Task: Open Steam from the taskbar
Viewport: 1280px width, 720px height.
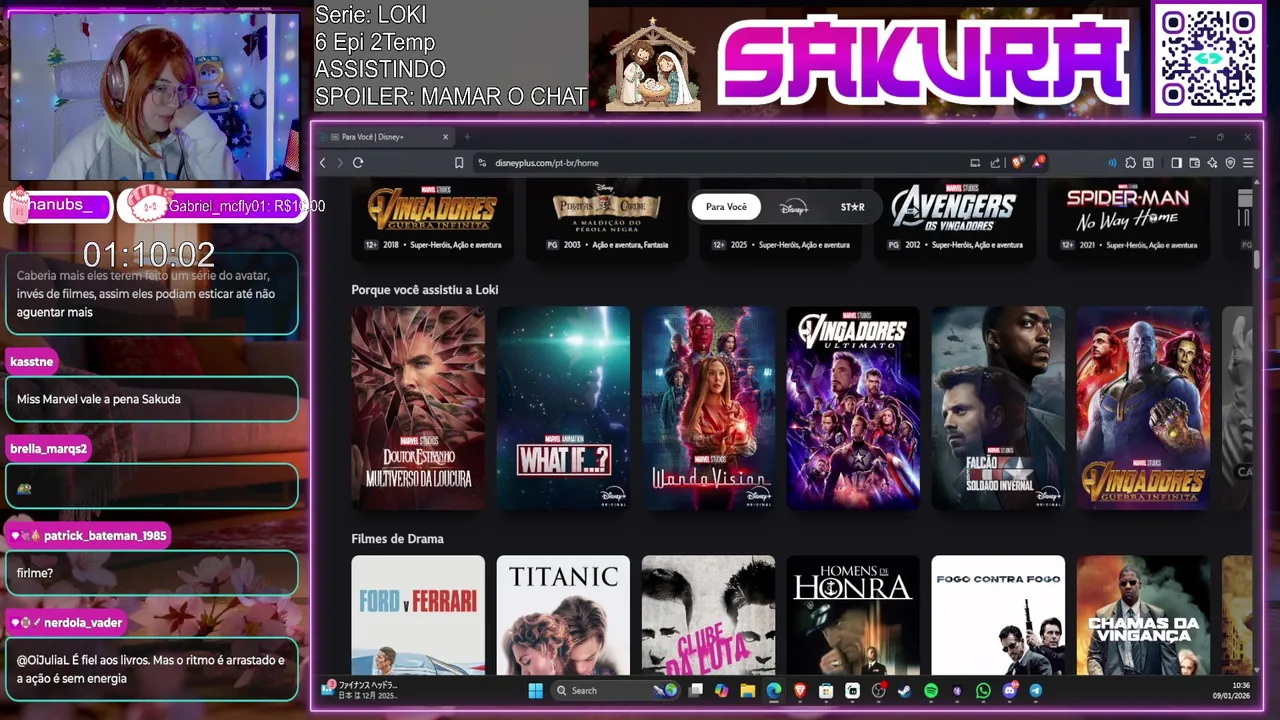Action: tap(905, 690)
